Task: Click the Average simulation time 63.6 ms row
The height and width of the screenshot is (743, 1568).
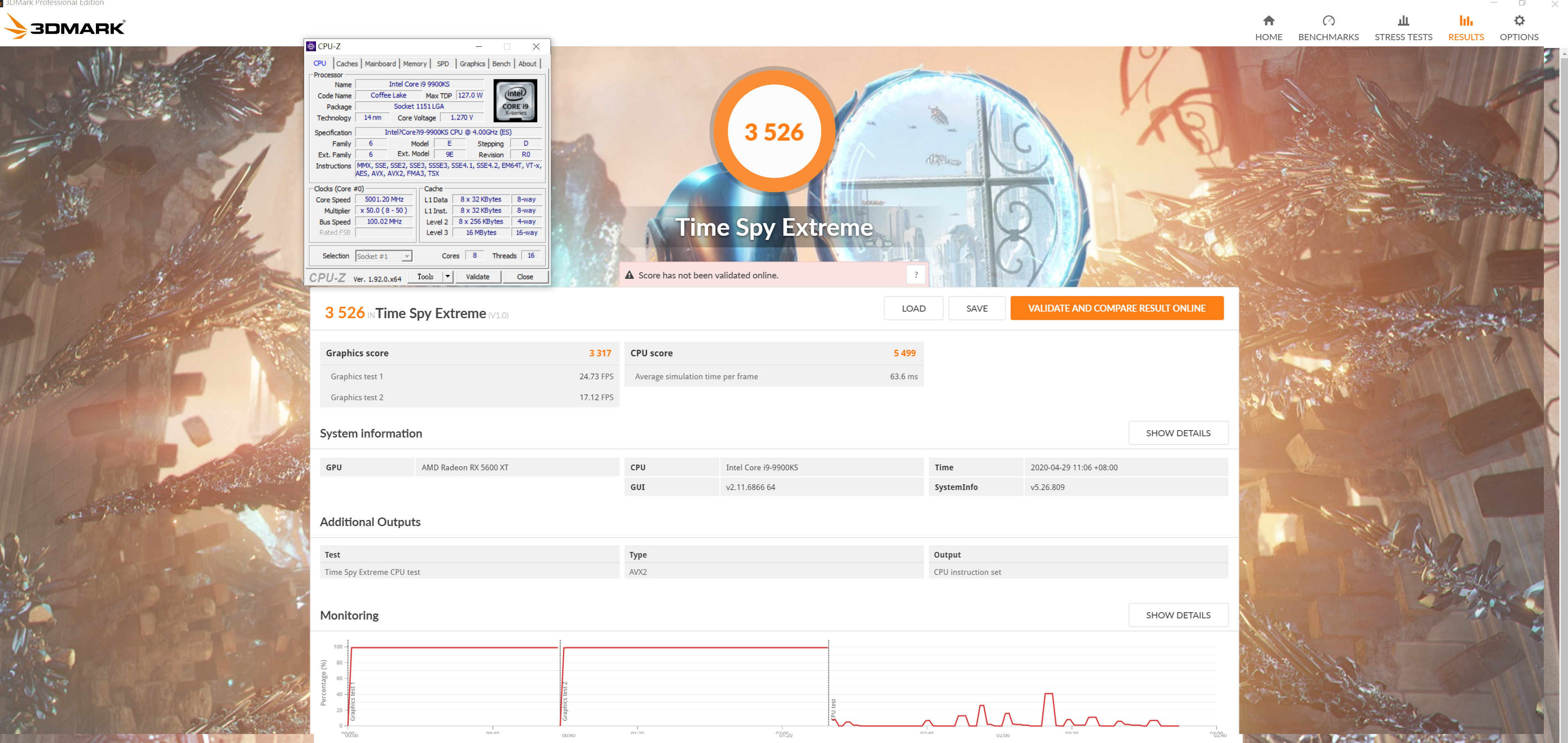Action: coord(774,376)
